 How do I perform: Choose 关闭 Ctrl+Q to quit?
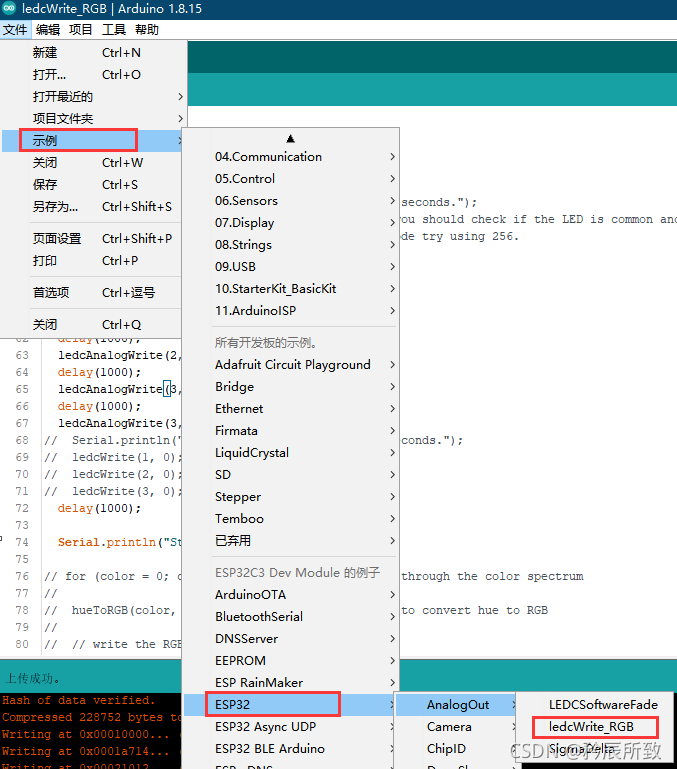[x=93, y=325]
